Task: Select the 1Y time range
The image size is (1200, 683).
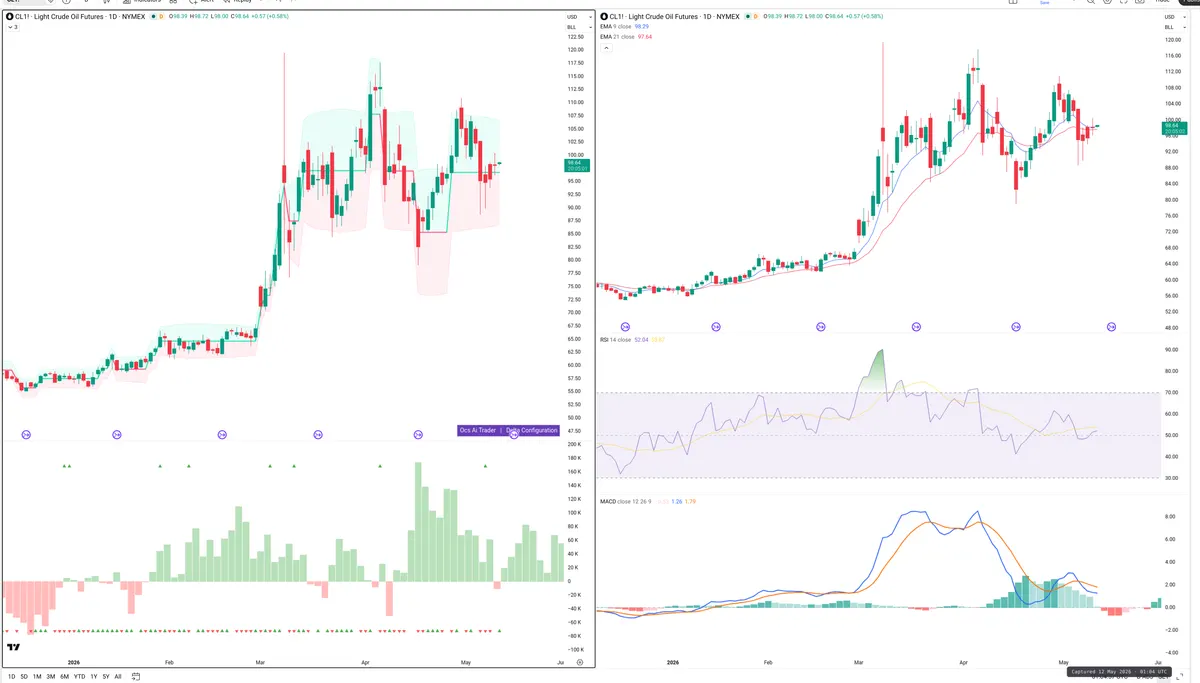Action: (94, 677)
